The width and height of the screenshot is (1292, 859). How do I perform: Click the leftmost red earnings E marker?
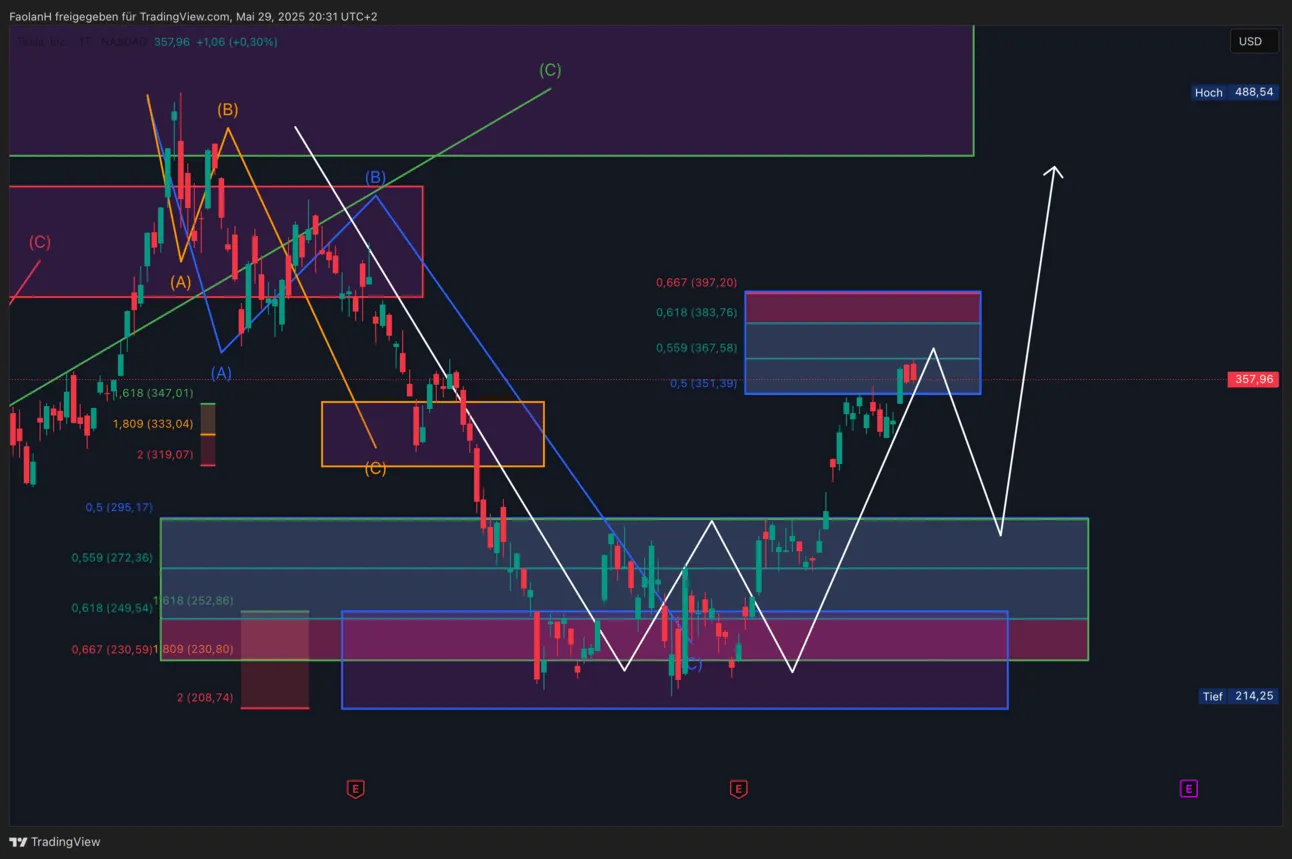(355, 789)
